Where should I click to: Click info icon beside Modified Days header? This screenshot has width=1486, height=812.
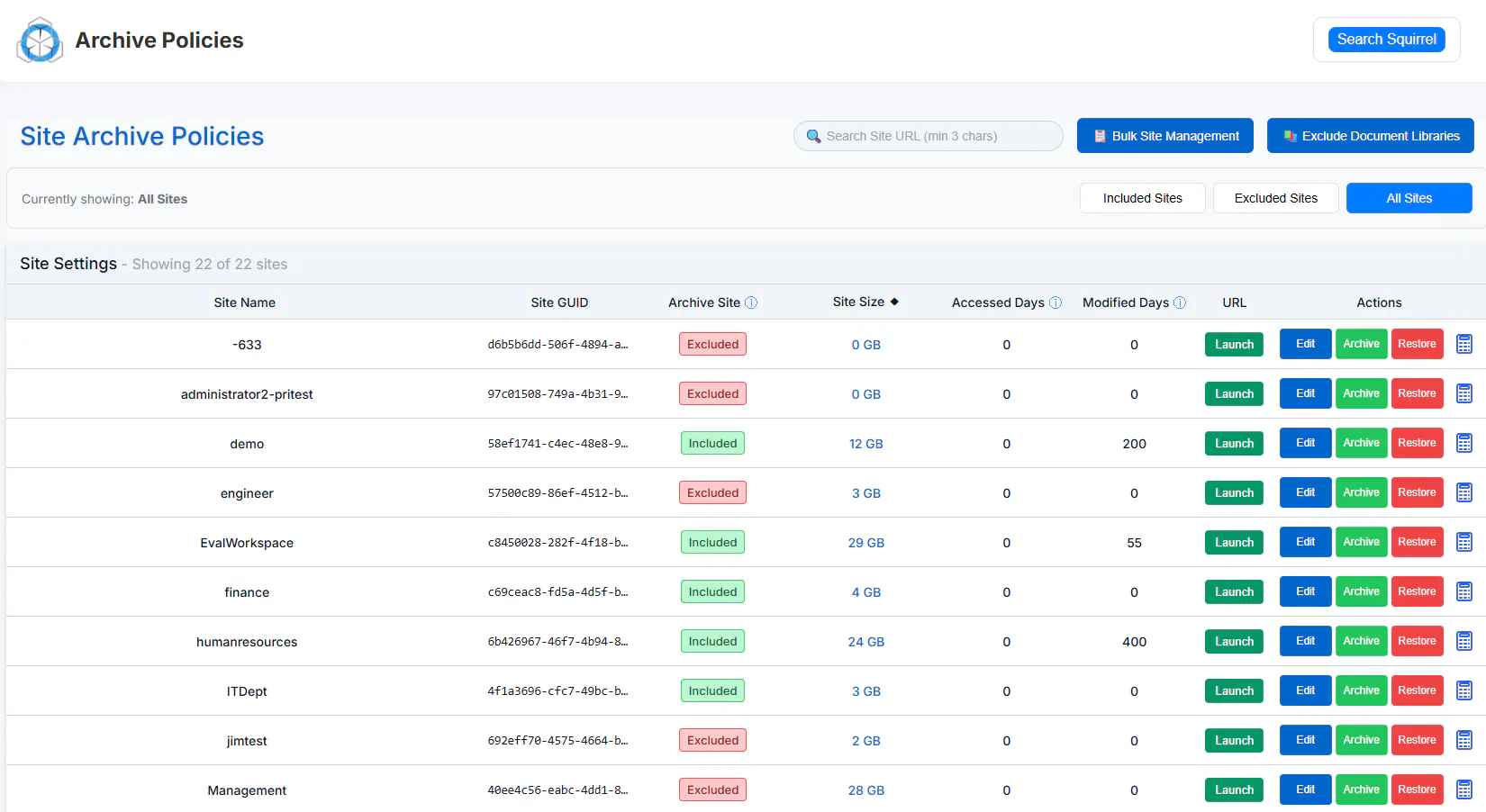point(1180,302)
